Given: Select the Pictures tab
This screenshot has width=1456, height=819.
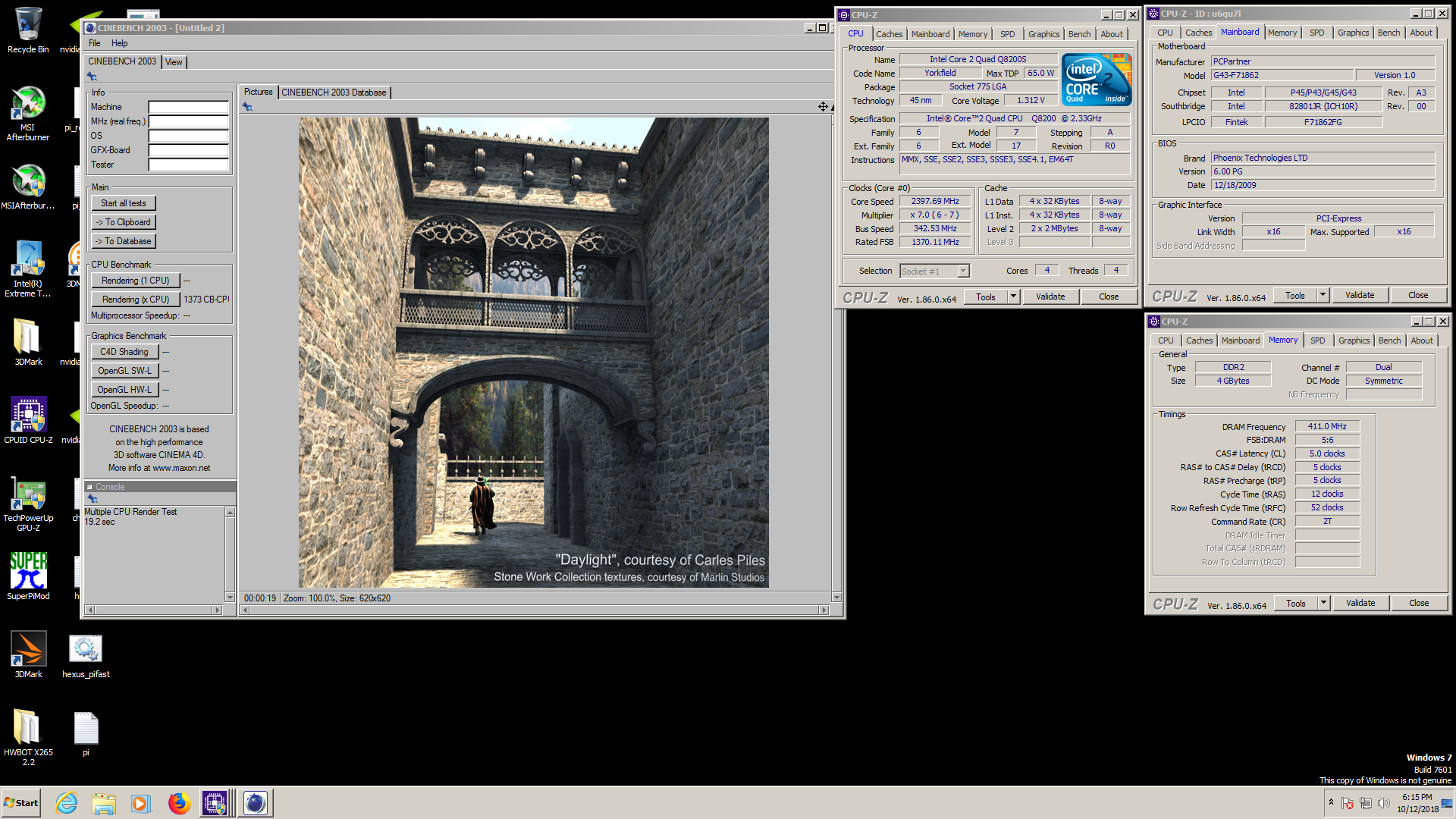Looking at the screenshot, I should pyautogui.click(x=258, y=92).
